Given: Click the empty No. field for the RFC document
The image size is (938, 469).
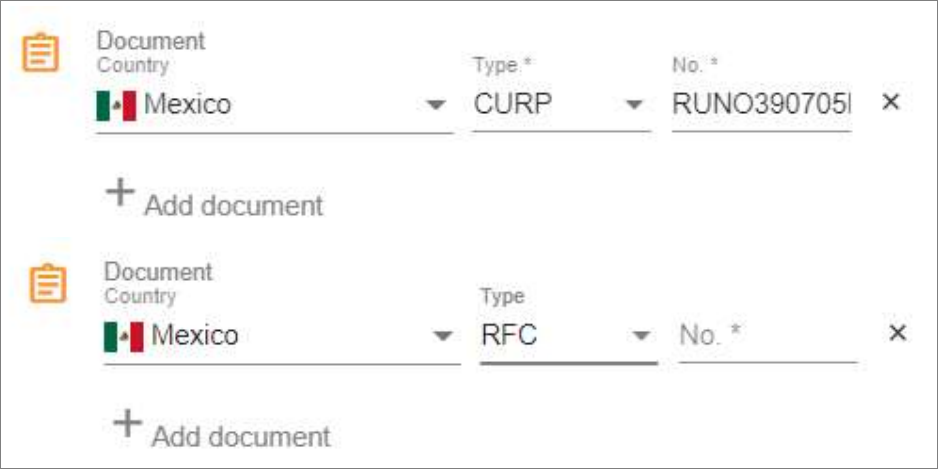Looking at the screenshot, I should click(768, 336).
